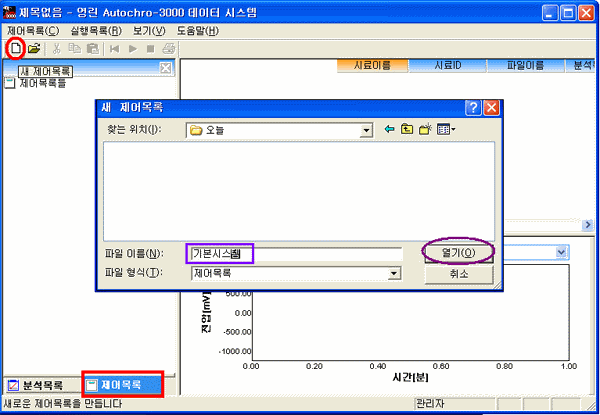Create a new folder in dialog
The width and height of the screenshot is (600, 415).
(425, 130)
